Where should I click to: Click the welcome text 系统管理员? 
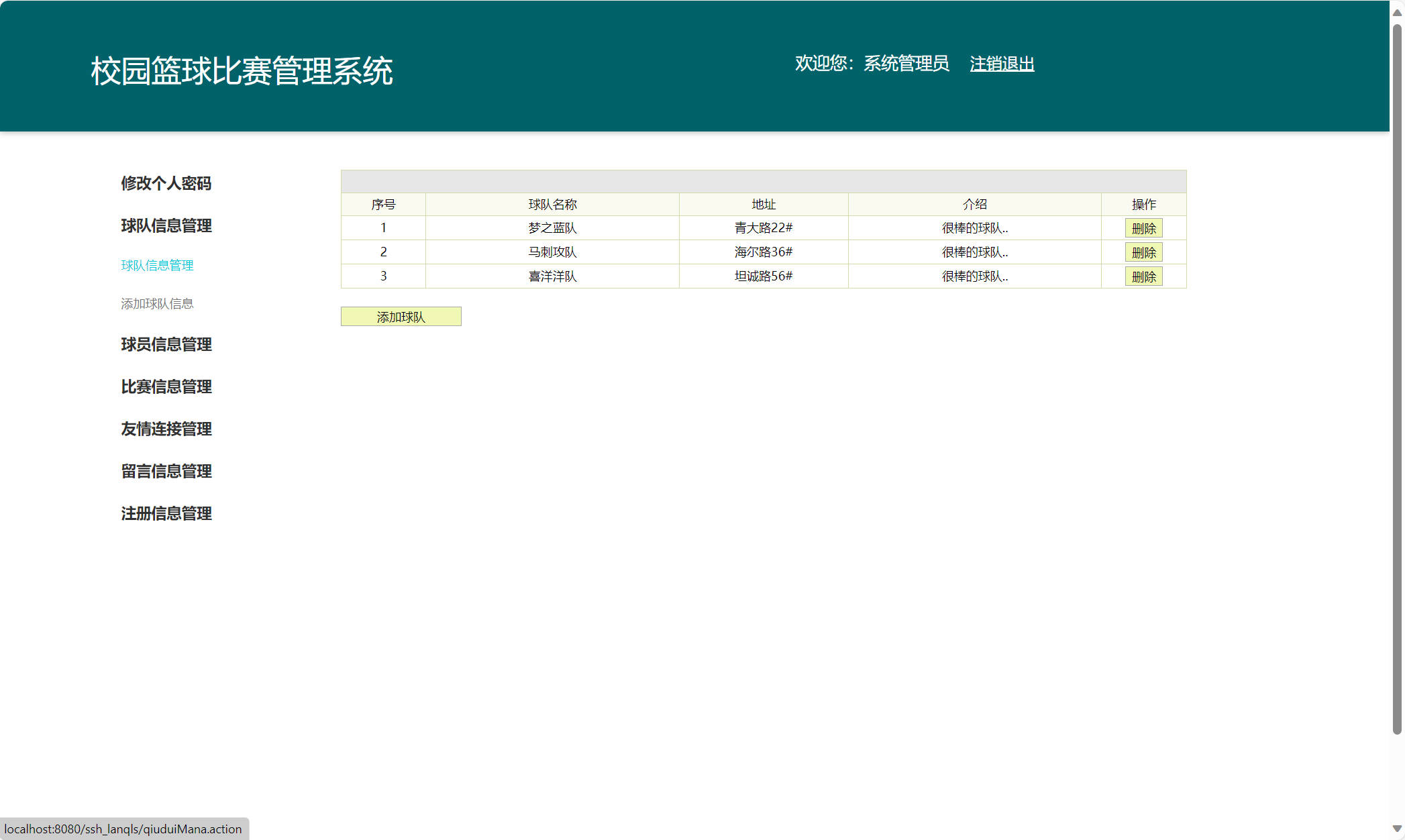pos(905,63)
